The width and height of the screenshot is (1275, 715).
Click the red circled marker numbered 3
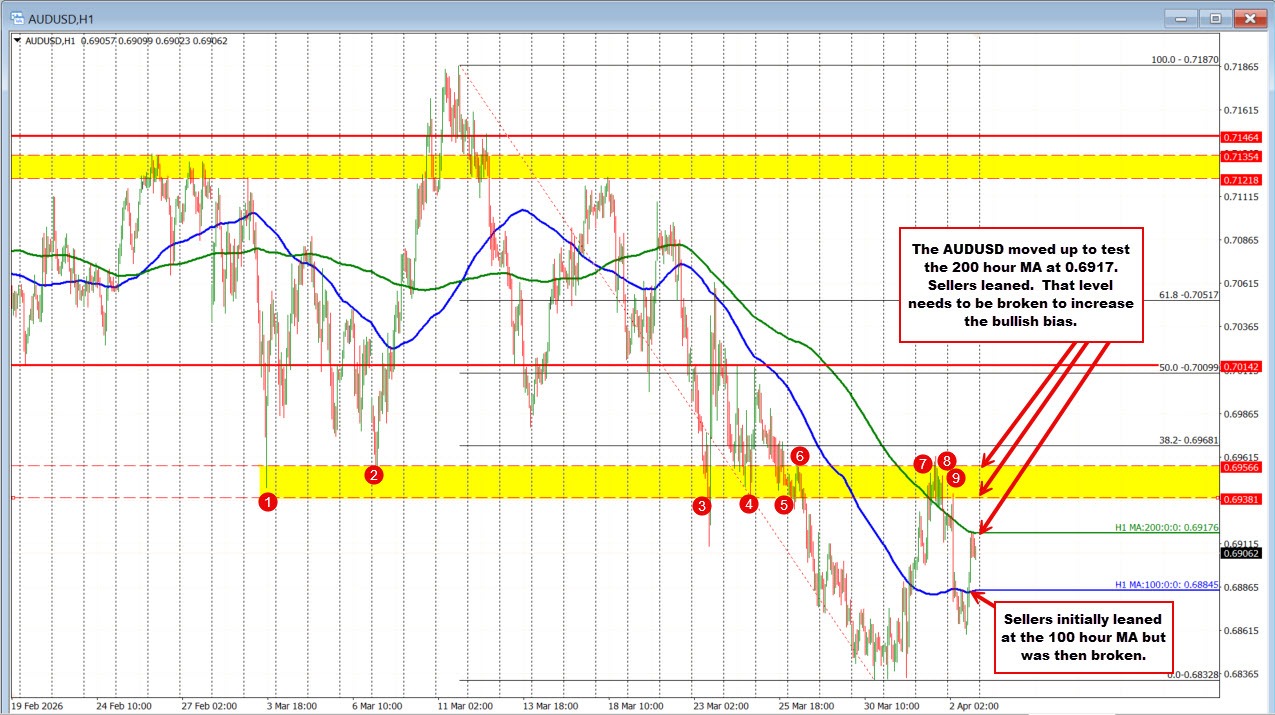pos(703,507)
